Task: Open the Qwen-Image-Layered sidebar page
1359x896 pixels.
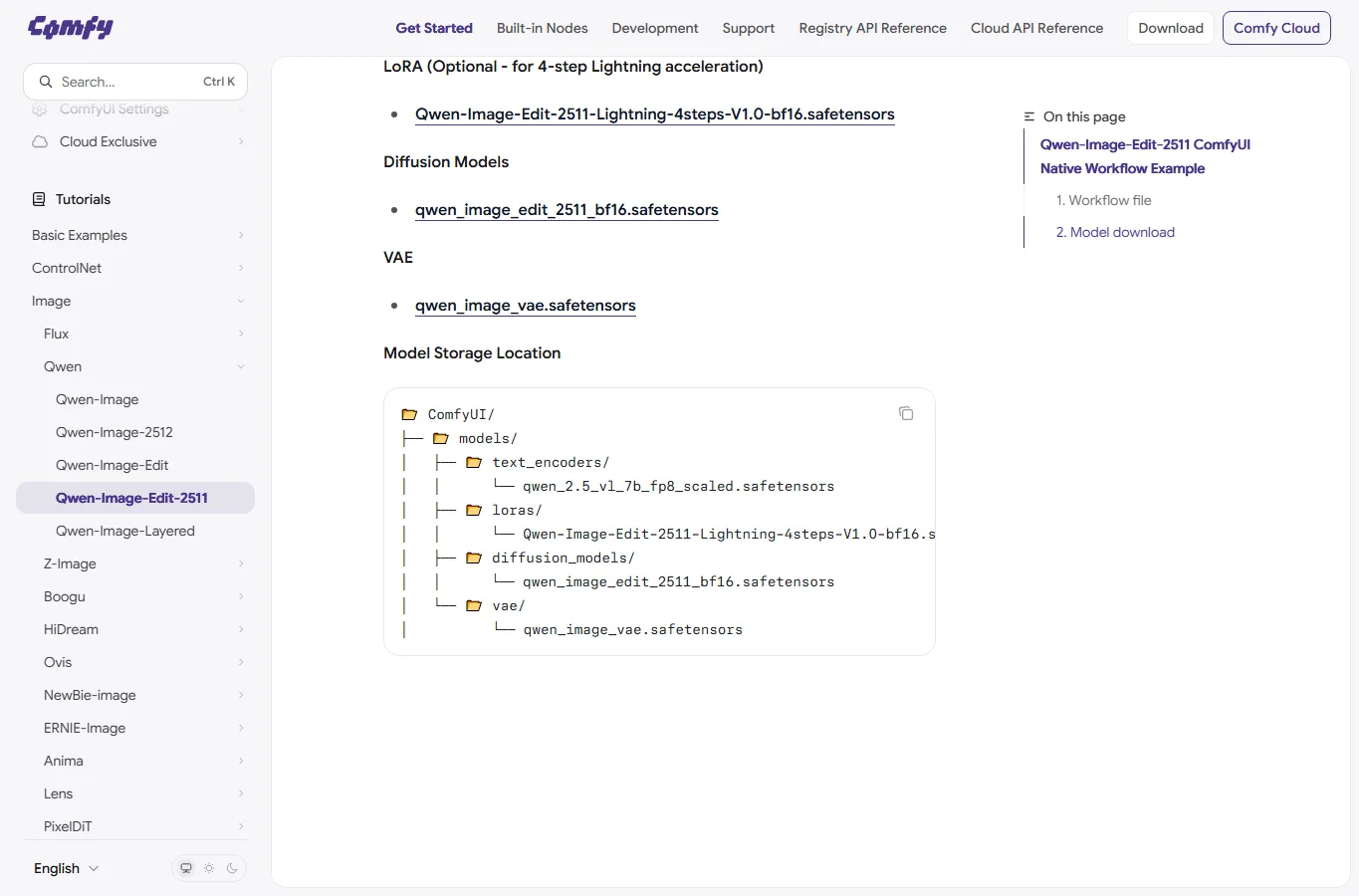Action: click(125, 531)
